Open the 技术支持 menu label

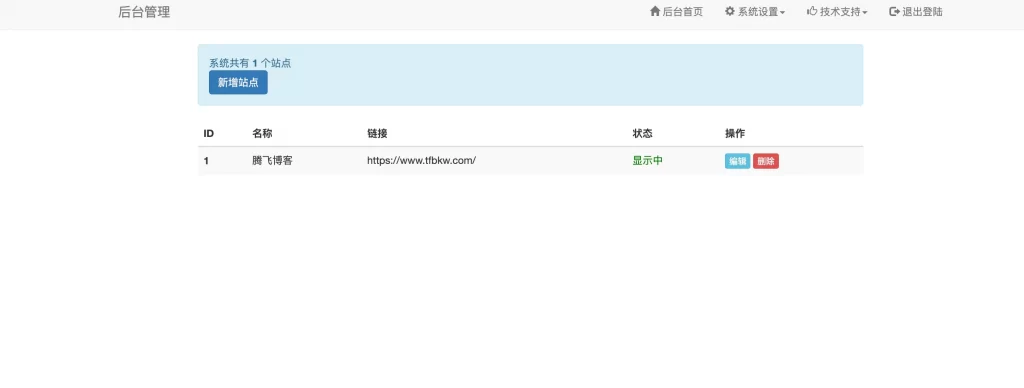(x=840, y=12)
